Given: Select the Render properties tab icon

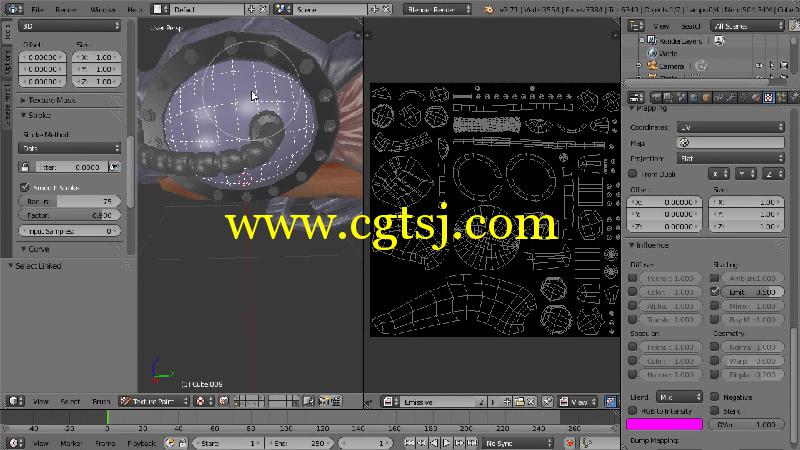Looking at the screenshot, I should 656,97.
